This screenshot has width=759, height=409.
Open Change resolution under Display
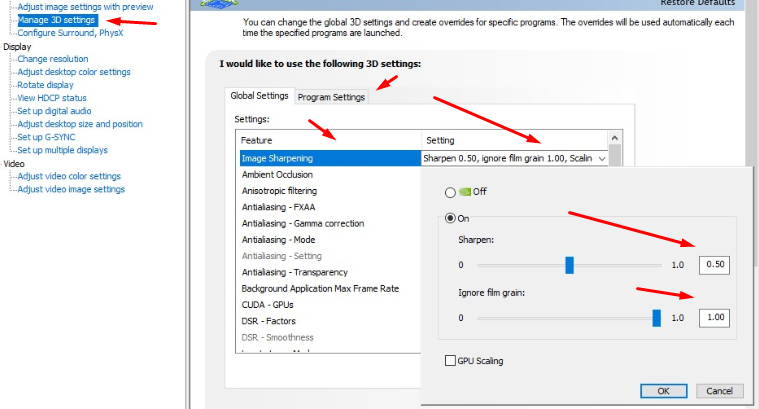(x=53, y=59)
